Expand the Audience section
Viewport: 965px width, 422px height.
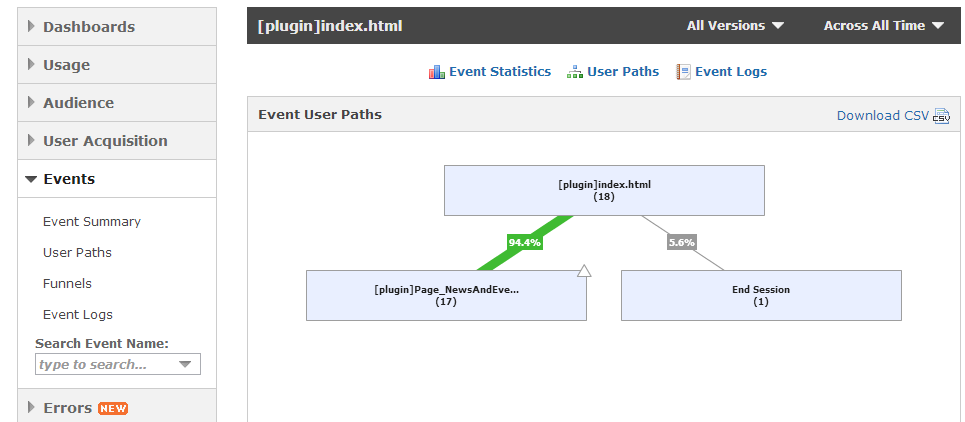pos(78,103)
